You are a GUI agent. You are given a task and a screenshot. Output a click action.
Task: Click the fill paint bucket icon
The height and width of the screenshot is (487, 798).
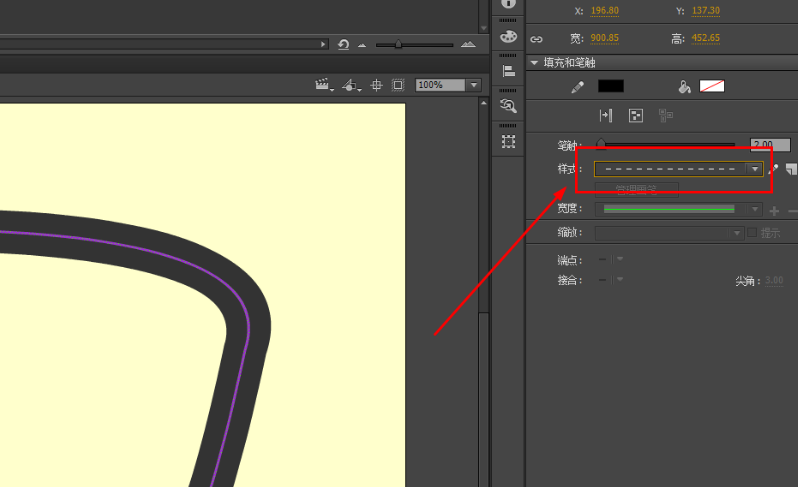tap(684, 87)
